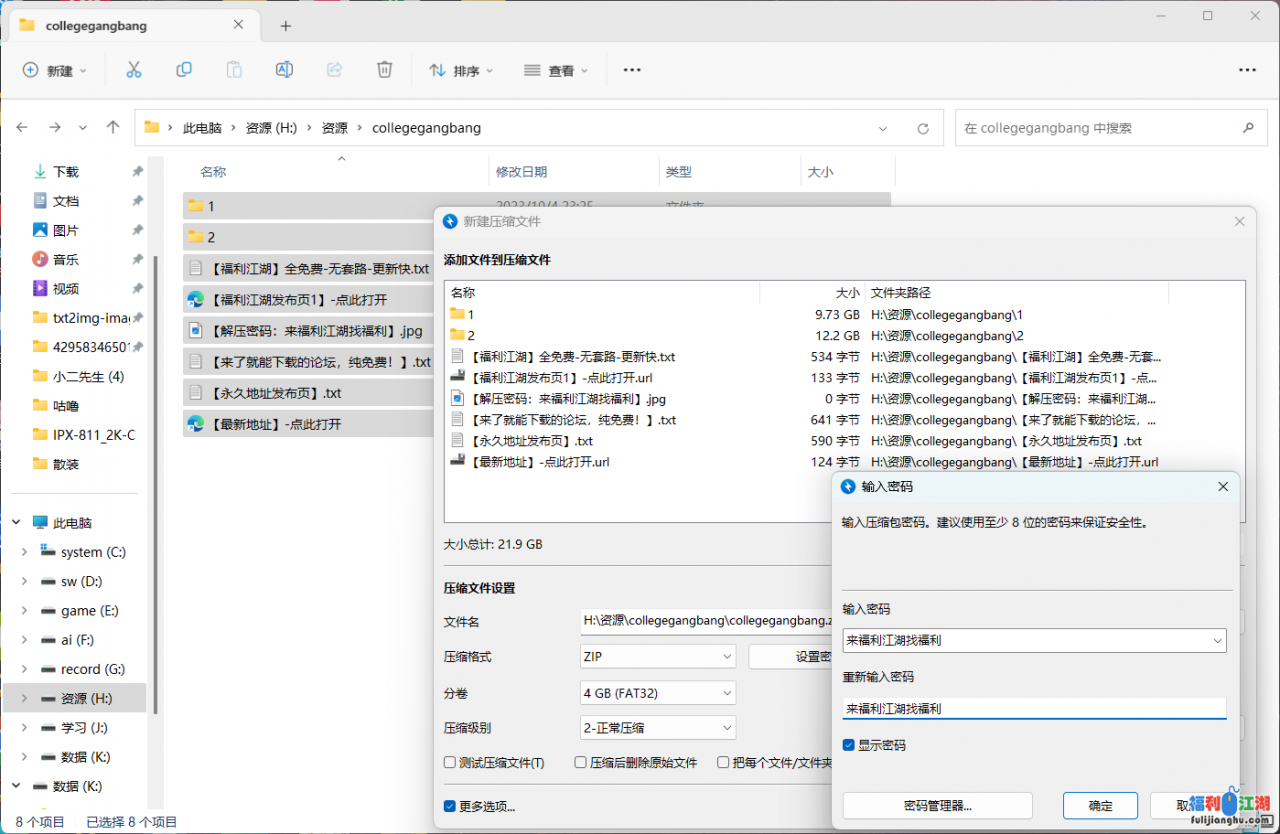Click the Back navigation arrow
This screenshot has height=834, width=1280.
(22, 128)
